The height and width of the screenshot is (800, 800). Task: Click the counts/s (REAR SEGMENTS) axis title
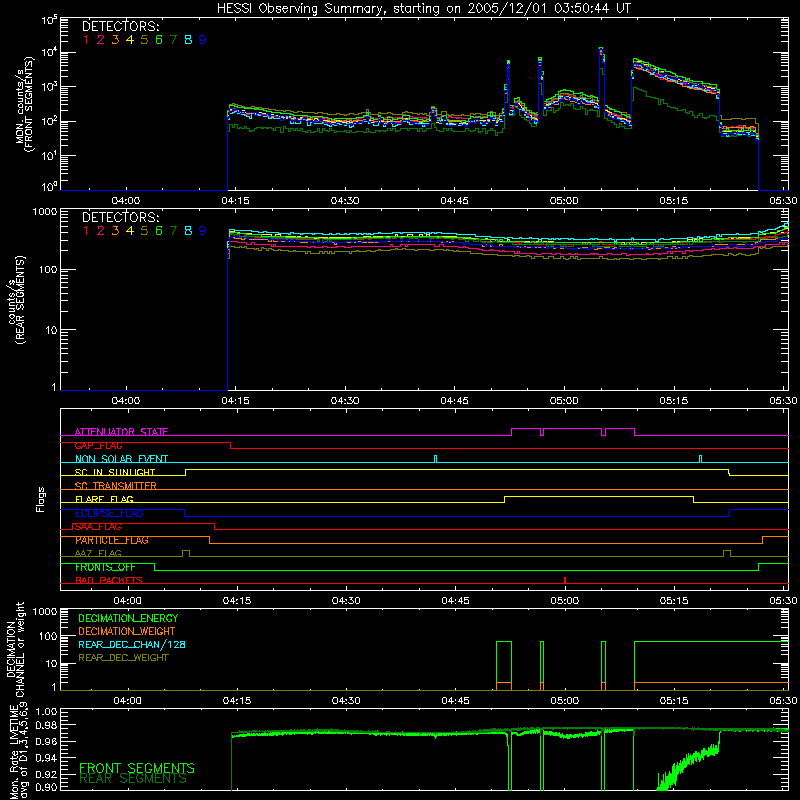(x=16, y=300)
